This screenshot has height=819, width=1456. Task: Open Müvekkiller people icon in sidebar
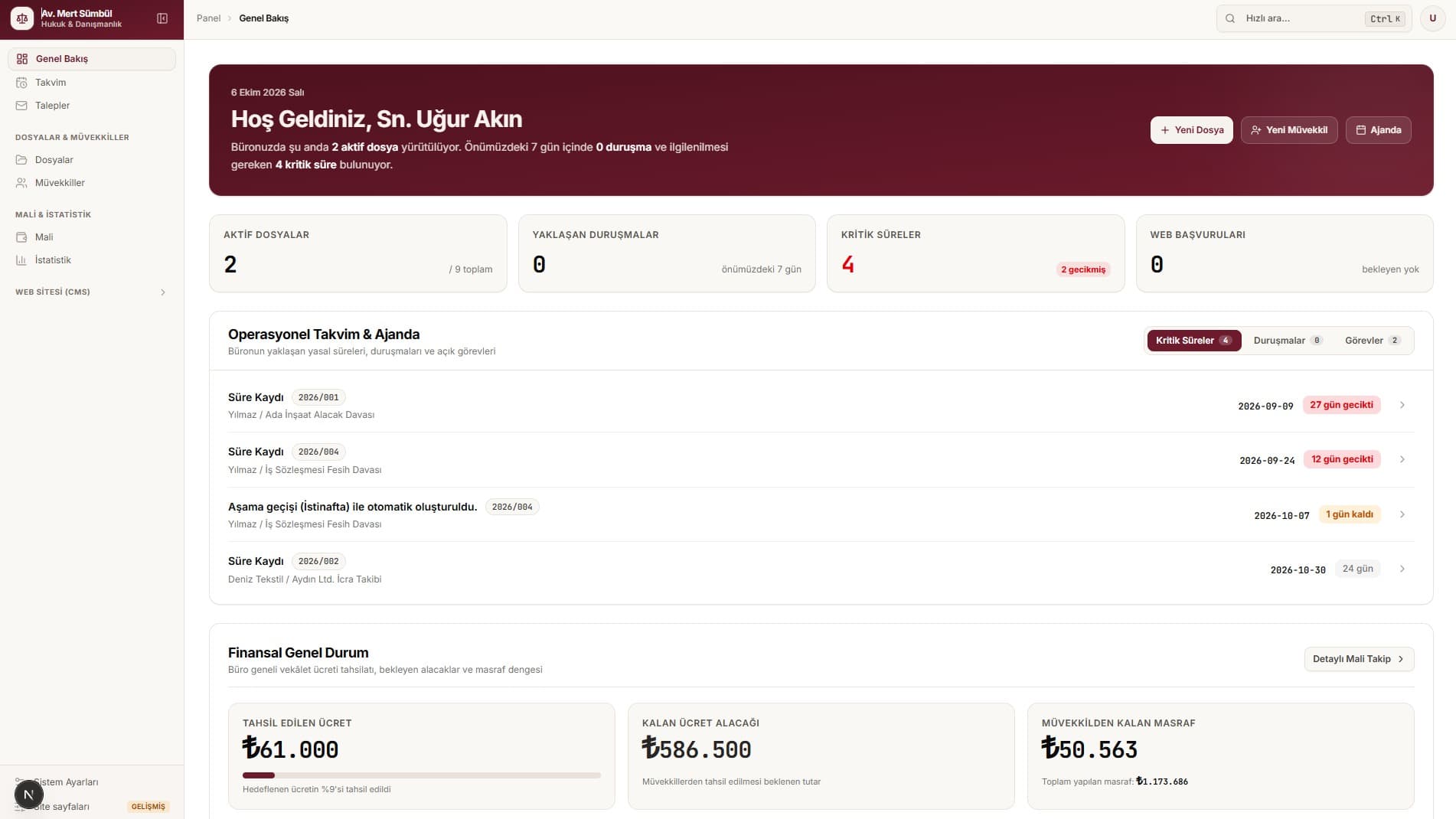click(21, 183)
